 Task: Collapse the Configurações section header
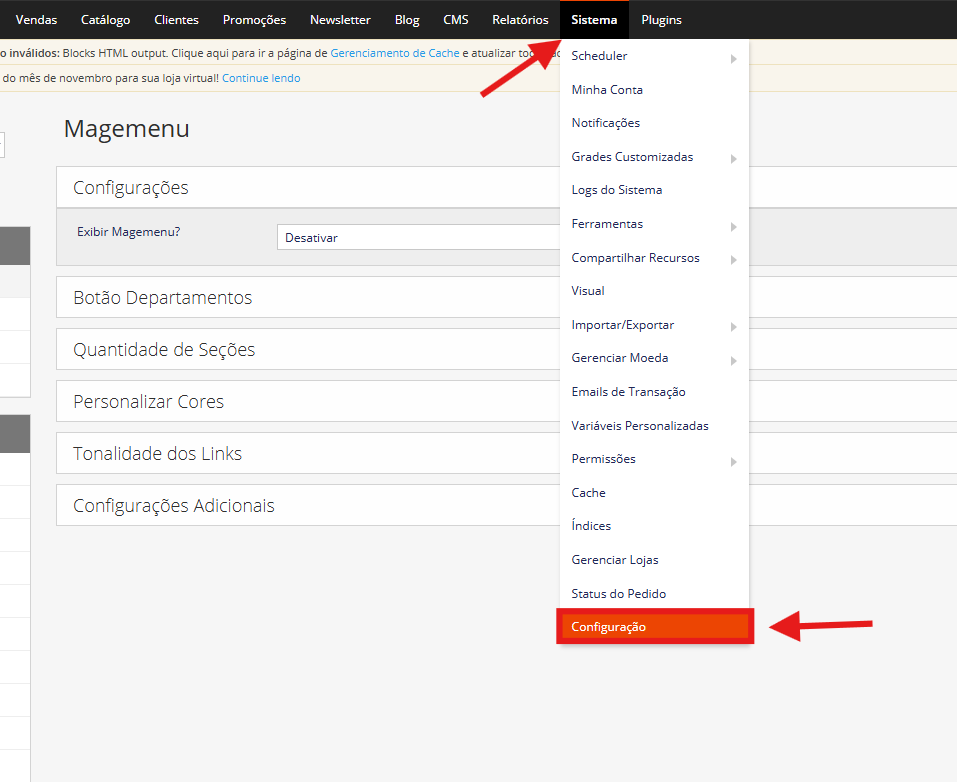[x=131, y=188]
